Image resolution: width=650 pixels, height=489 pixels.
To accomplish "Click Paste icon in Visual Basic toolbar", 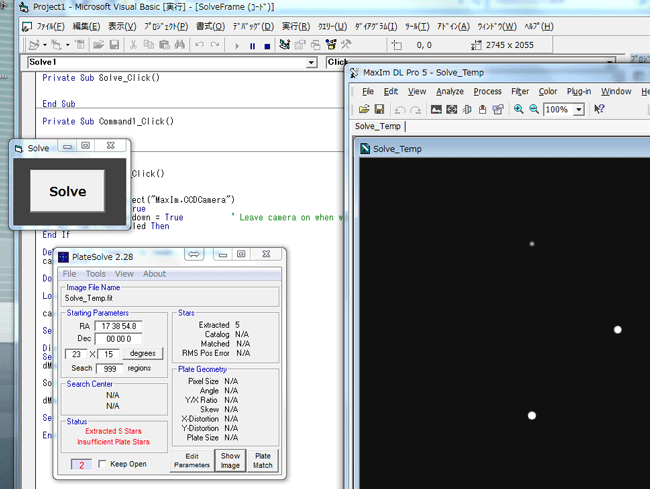I will [164, 45].
